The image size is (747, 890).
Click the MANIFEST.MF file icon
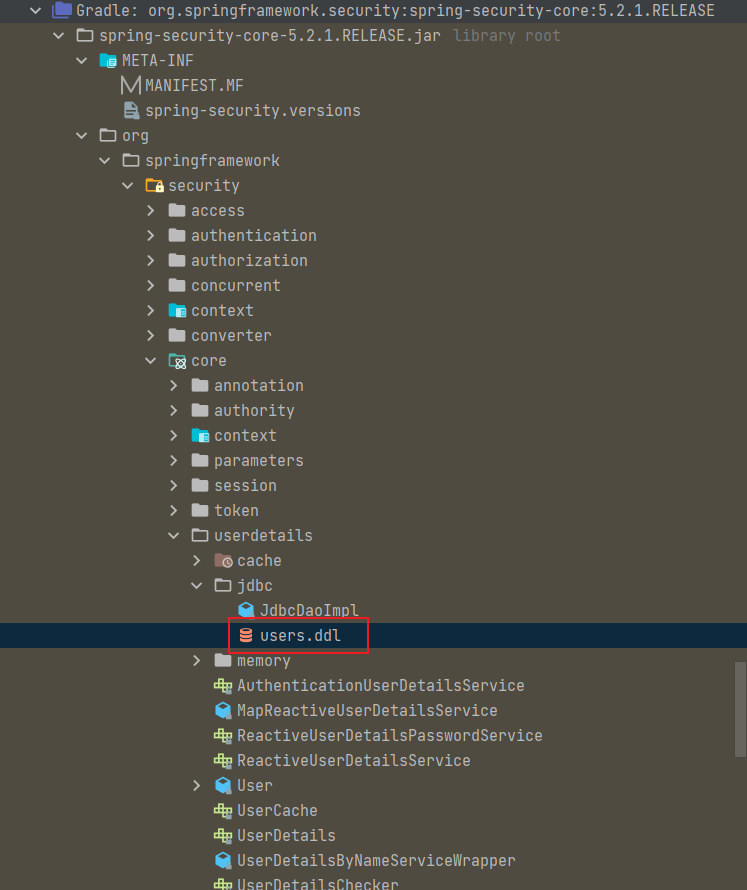pyautogui.click(x=131, y=86)
